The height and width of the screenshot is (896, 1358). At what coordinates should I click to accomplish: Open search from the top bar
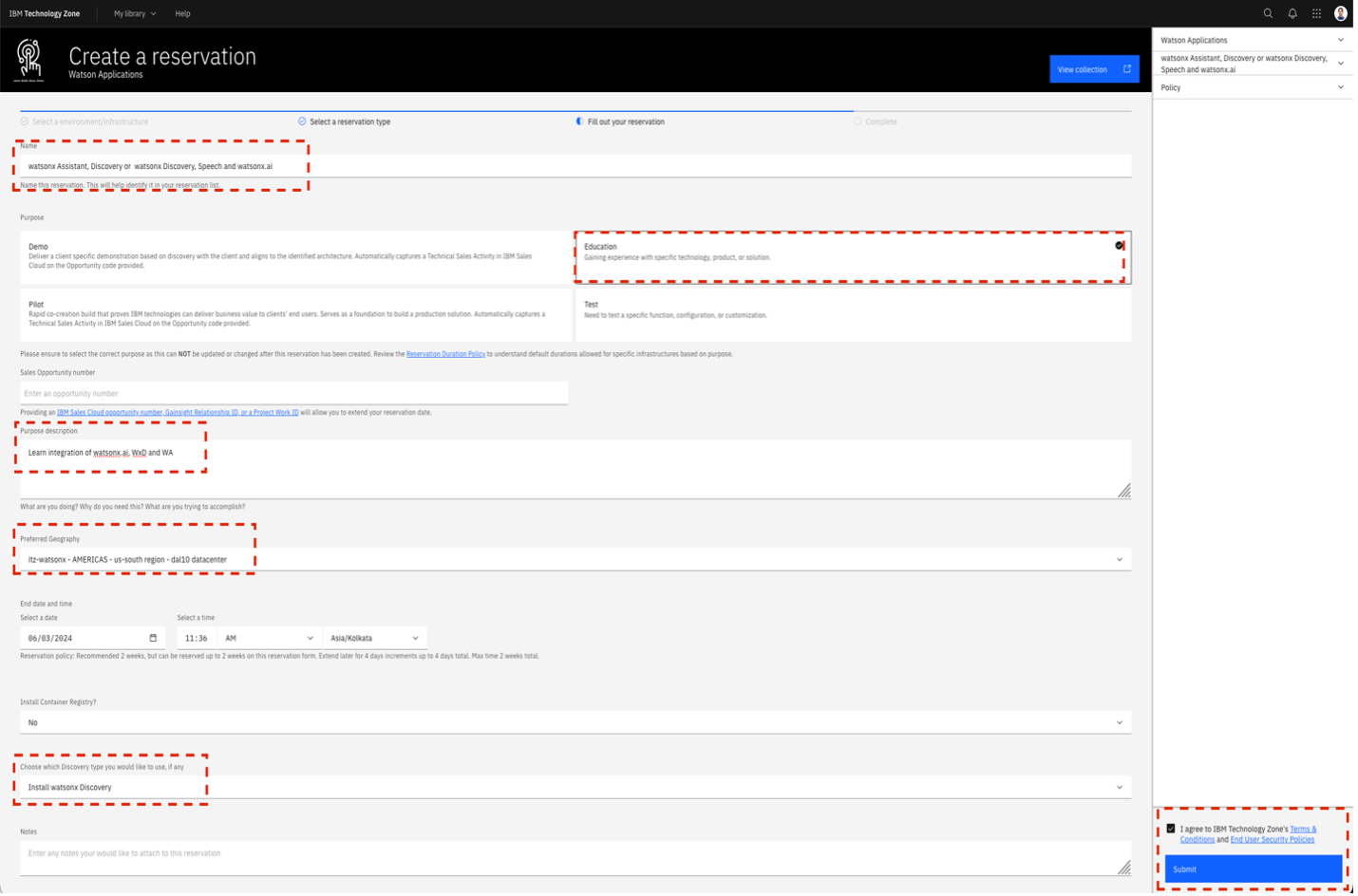tap(1269, 13)
